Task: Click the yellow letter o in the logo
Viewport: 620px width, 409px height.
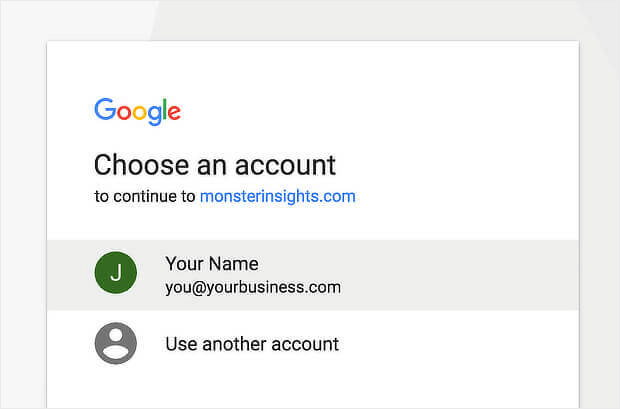Action: click(x=138, y=112)
